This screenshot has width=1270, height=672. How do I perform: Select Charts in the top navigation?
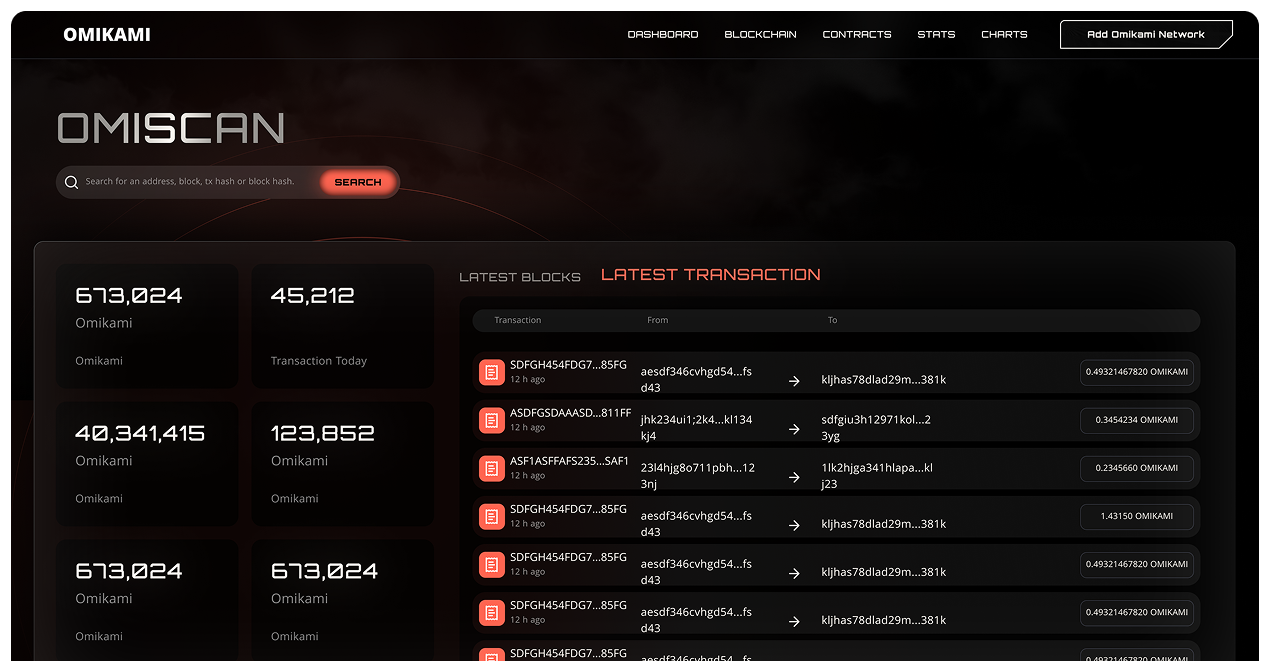click(x=1004, y=34)
